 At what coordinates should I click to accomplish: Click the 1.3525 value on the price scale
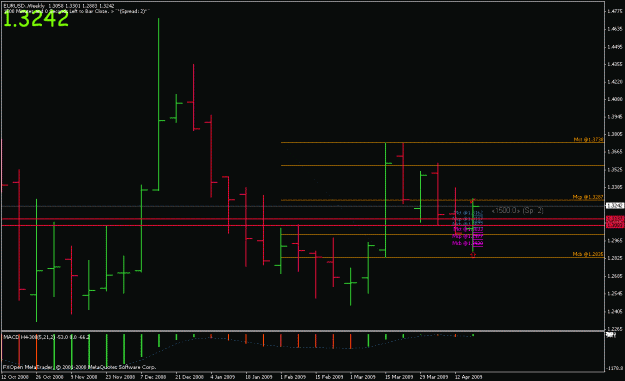tap(615, 170)
